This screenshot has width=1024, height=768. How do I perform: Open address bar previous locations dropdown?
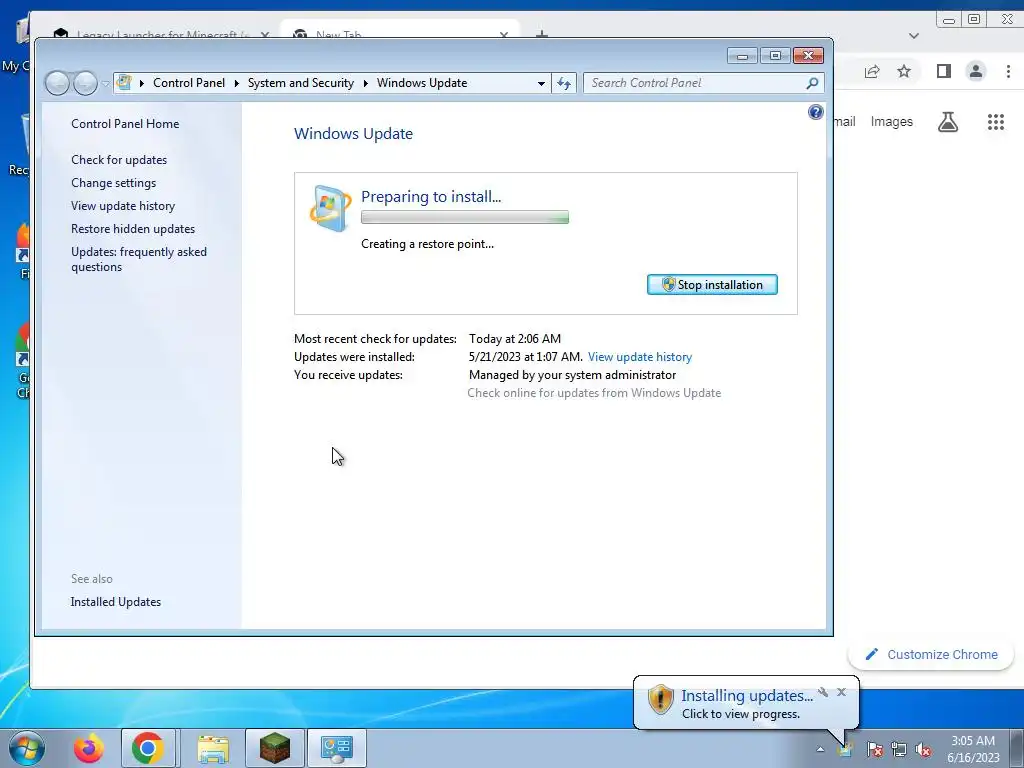[541, 84]
